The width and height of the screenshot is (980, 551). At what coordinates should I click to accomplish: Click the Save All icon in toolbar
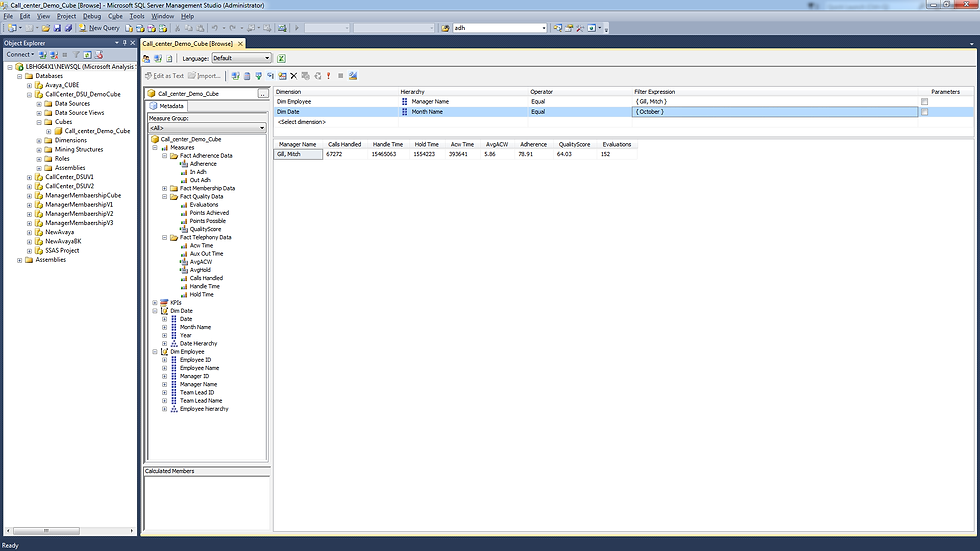coord(68,28)
